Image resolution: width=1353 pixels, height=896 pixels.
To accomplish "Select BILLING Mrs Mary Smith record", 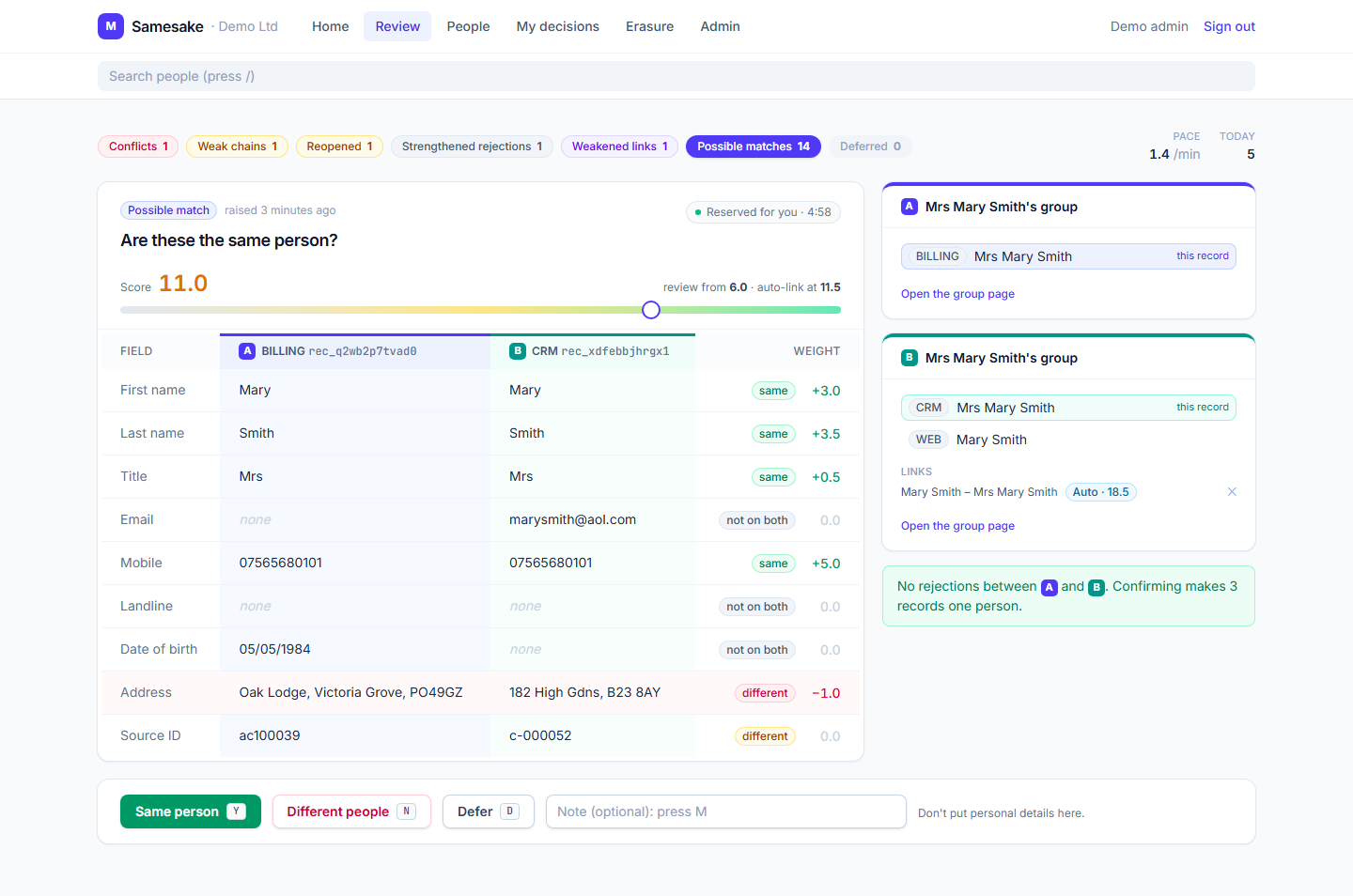I will (x=1068, y=256).
